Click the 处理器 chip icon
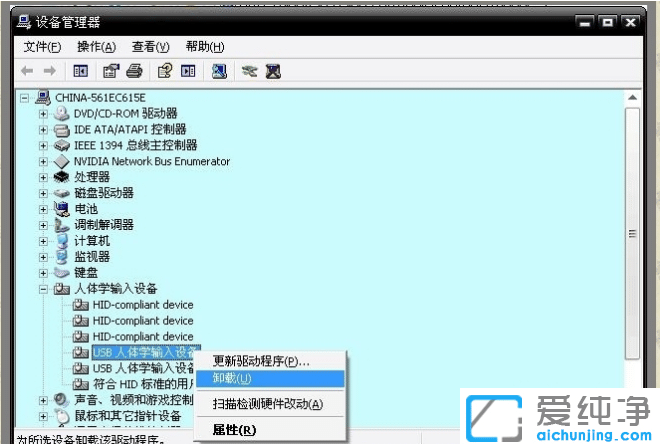The height and width of the screenshot is (448, 660). (x=62, y=177)
